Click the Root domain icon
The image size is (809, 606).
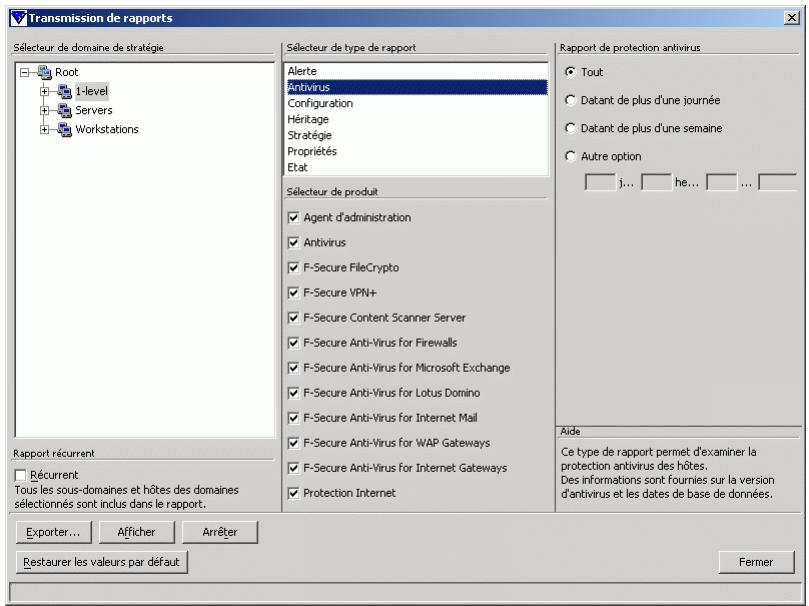[x=45, y=72]
